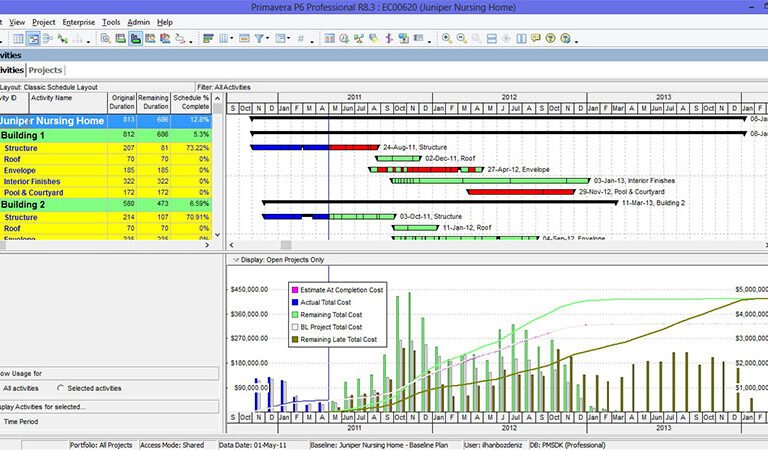Viewport: 768px width, 450px height.
Task: Switch to the Projects tab
Action: pyautogui.click(x=45, y=70)
